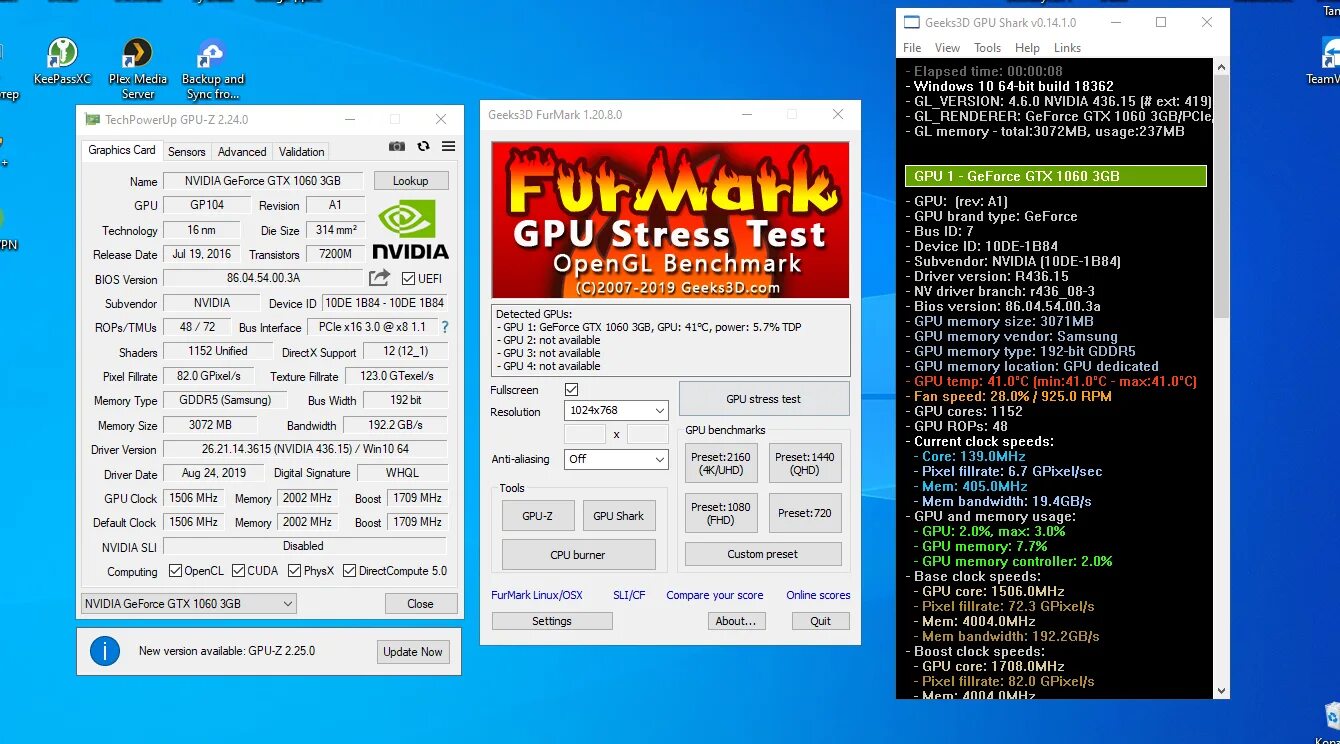Screen dimensions: 1340x744
Task: Open GPU Shark Help menu
Action: 1027,48
